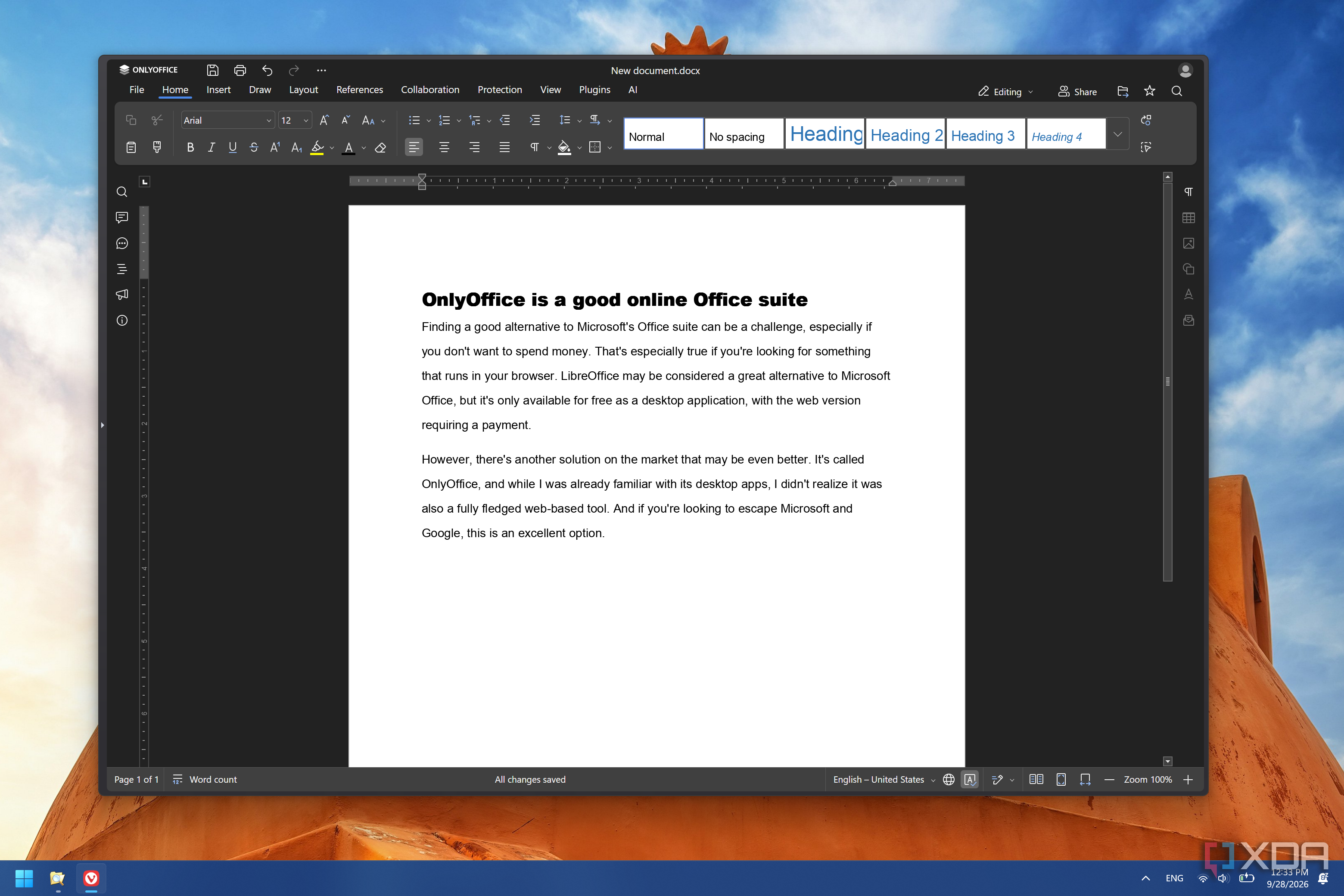Clear formatting with the eraser icon

pos(380,147)
